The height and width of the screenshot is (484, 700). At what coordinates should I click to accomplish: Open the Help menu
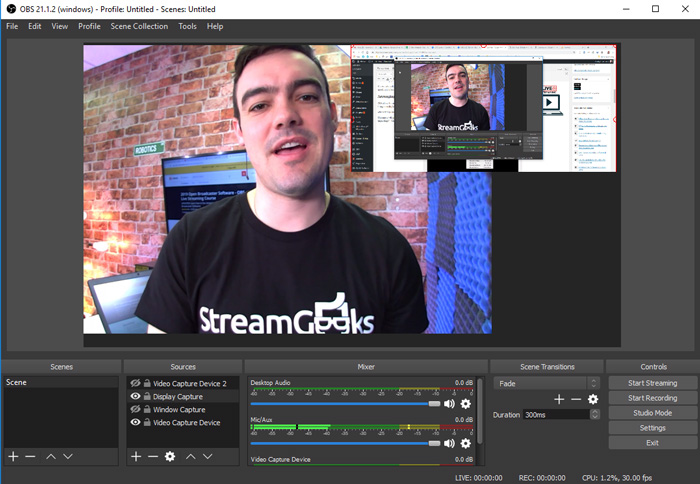point(215,26)
